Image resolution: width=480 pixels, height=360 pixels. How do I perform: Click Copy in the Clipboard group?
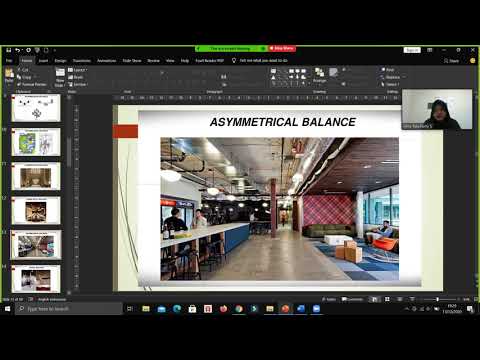coord(24,77)
